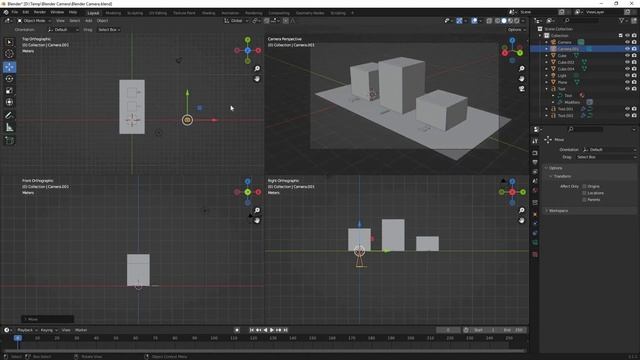
Task: Select the Add Cube tool in toolbar
Action: [9, 141]
